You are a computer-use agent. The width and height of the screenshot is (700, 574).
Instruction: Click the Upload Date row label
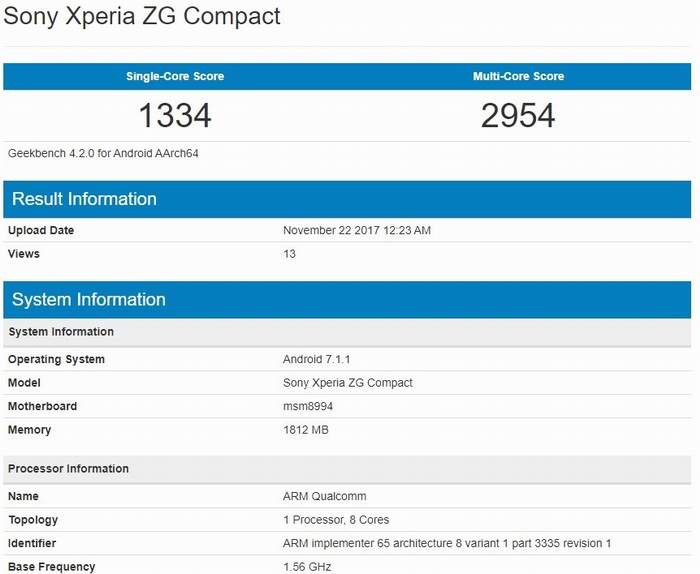[x=41, y=230]
